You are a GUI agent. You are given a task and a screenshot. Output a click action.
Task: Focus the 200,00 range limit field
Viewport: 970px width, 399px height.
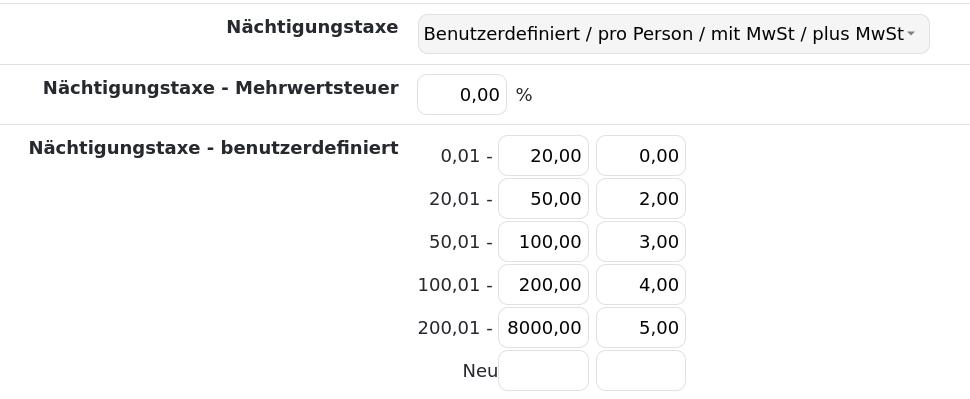click(x=543, y=285)
